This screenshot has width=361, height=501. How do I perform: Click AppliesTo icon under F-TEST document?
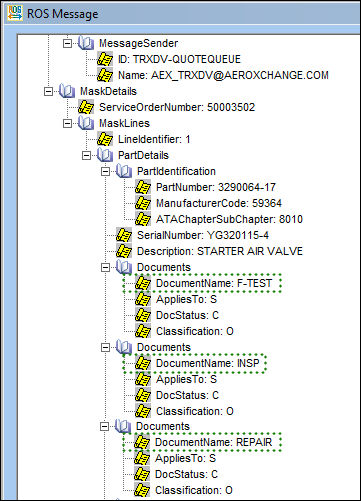pyautogui.click(x=143, y=299)
